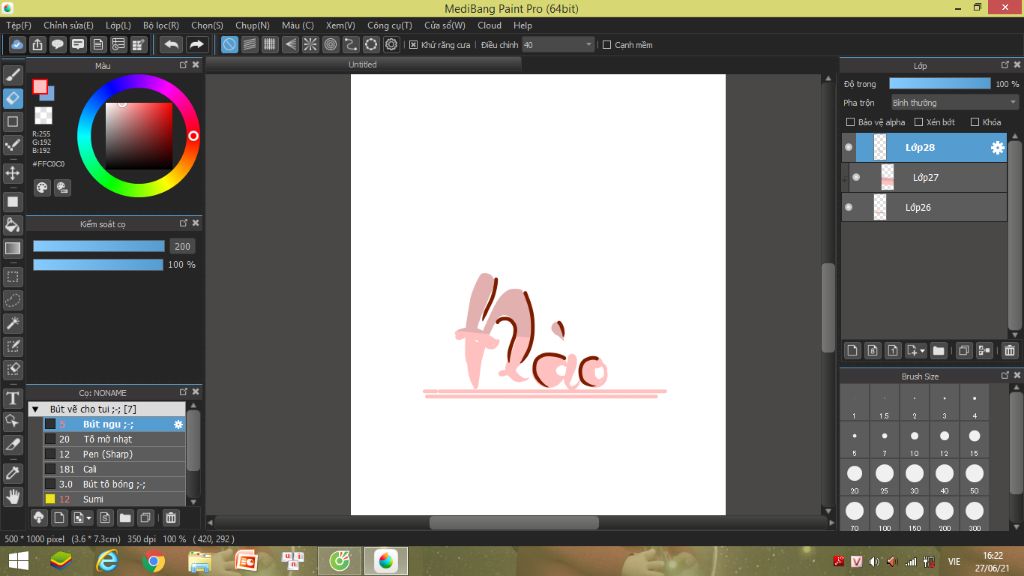Open the Tệp(F) menu

(19, 25)
